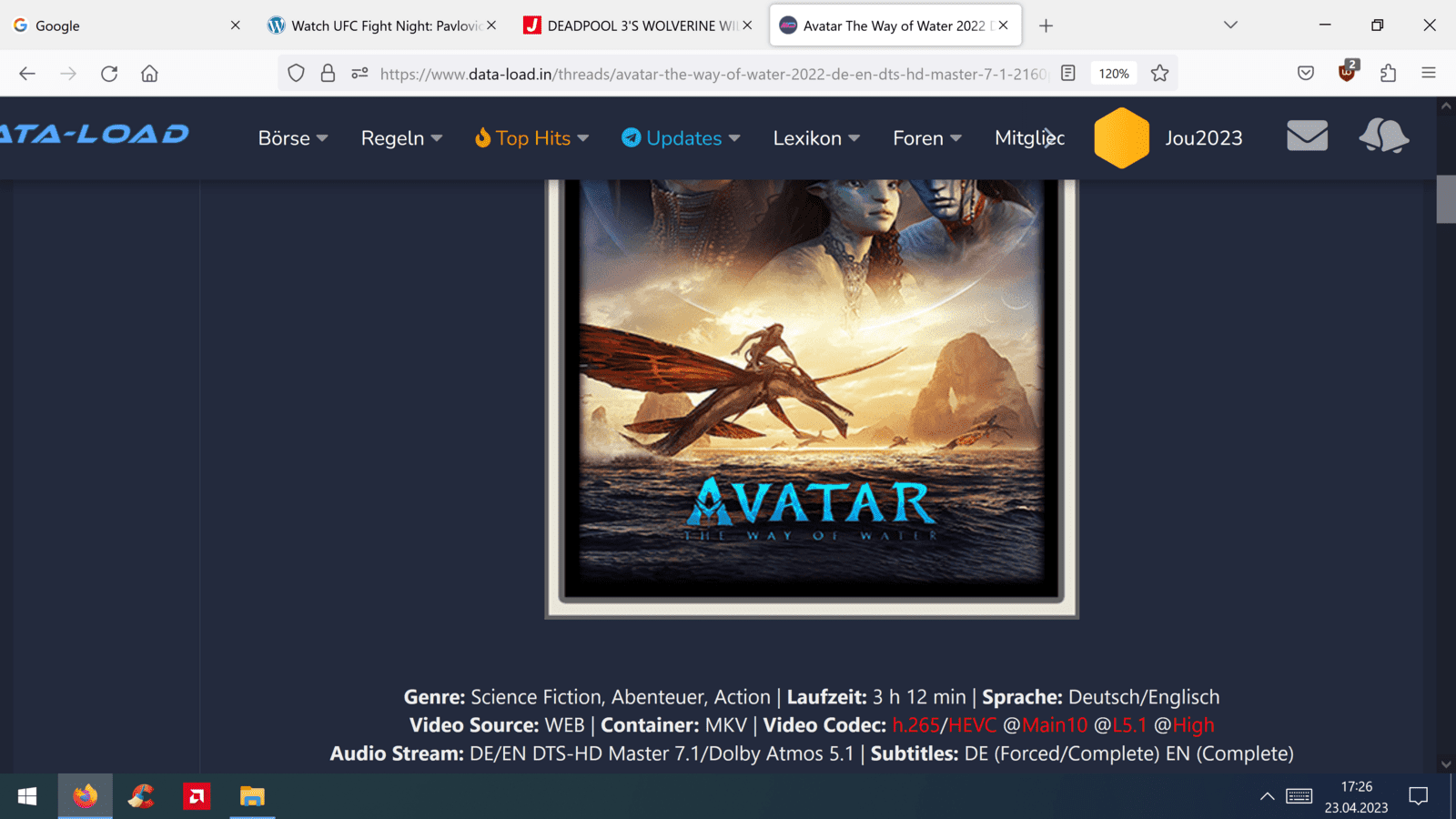Click the 'Audio Stream:' label
The height and width of the screenshot is (819, 1456).
coord(397,753)
